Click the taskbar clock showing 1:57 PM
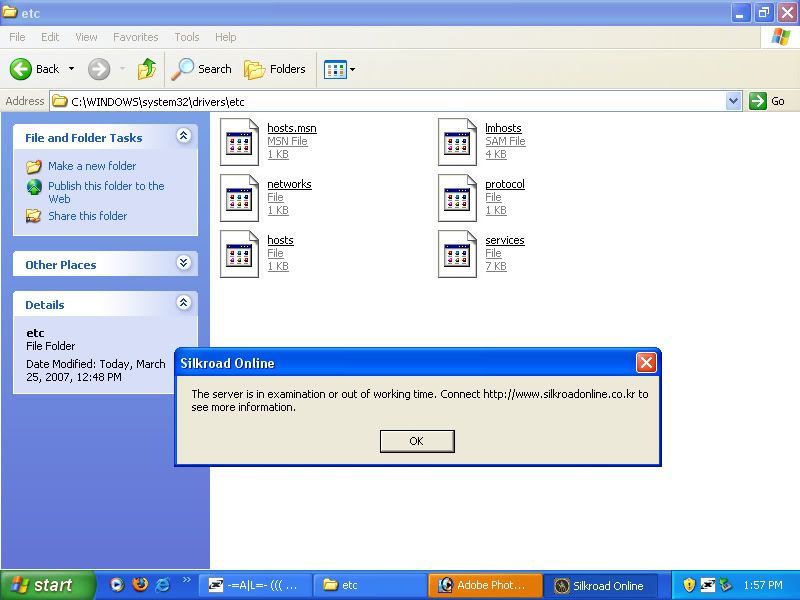The width and height of the screenshot is (800, 600). (763, 585)
